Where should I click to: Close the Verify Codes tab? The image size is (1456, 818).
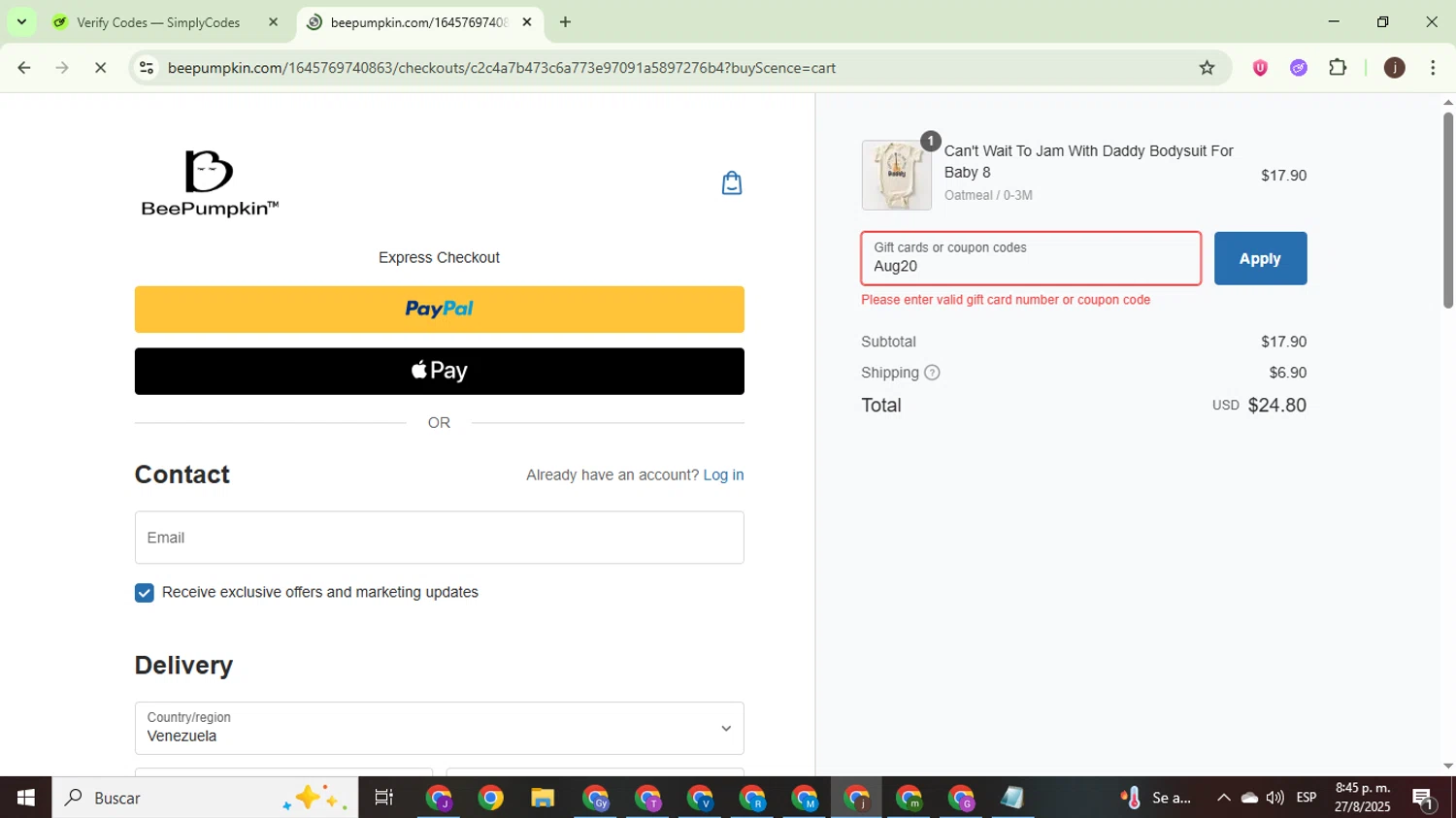coord(273,22)
